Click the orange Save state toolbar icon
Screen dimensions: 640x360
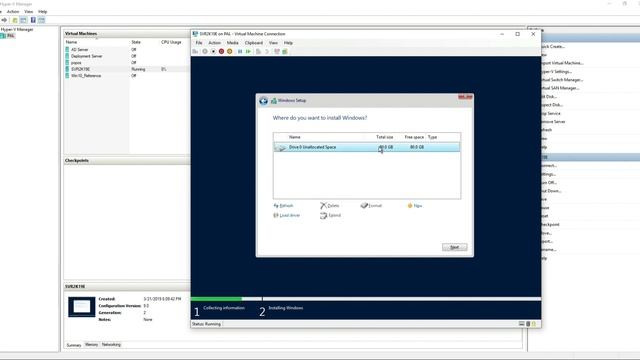pyautogui.click(x=229, y=51)
